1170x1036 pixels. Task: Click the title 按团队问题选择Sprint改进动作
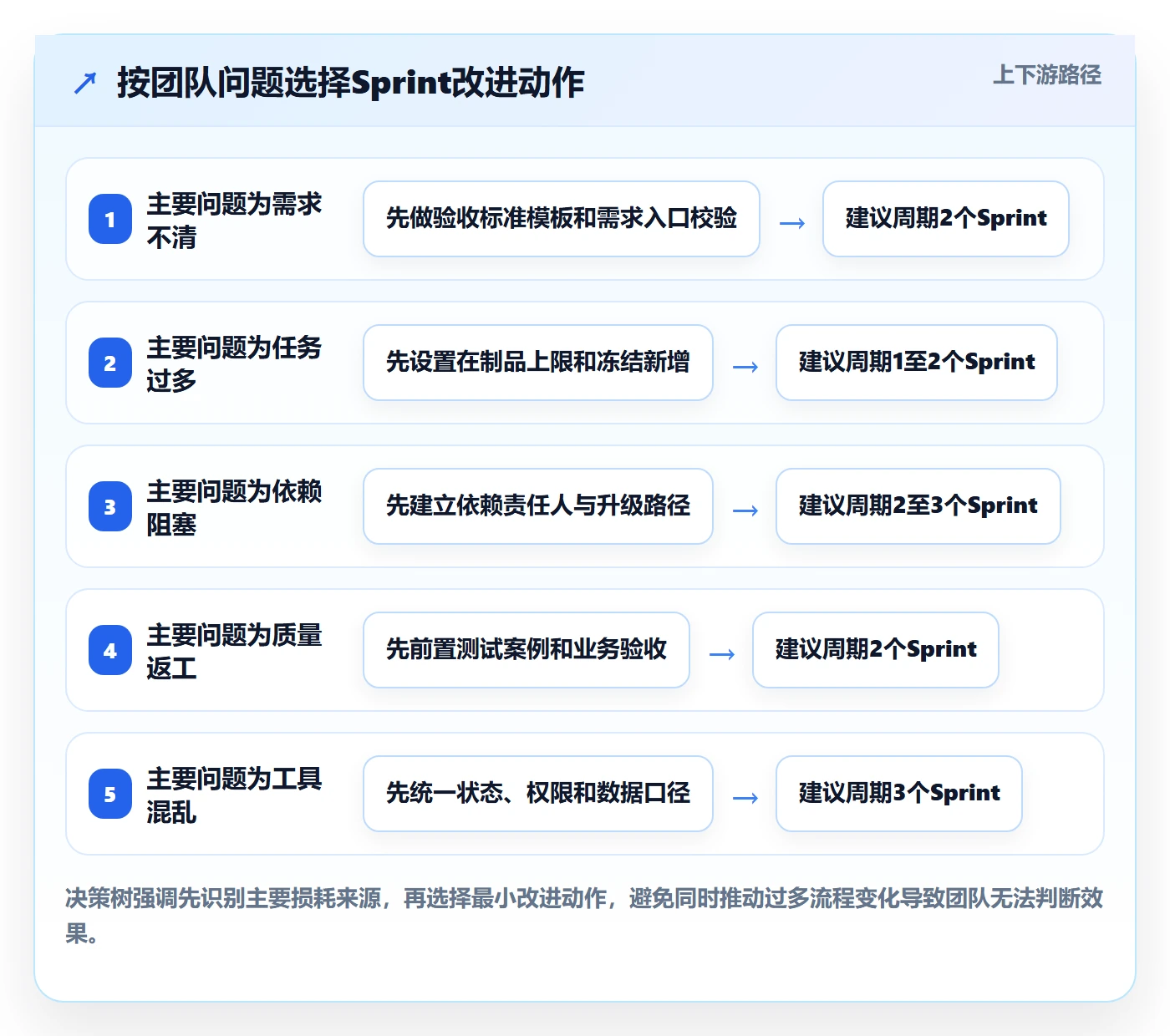click(x=350, y=83)
